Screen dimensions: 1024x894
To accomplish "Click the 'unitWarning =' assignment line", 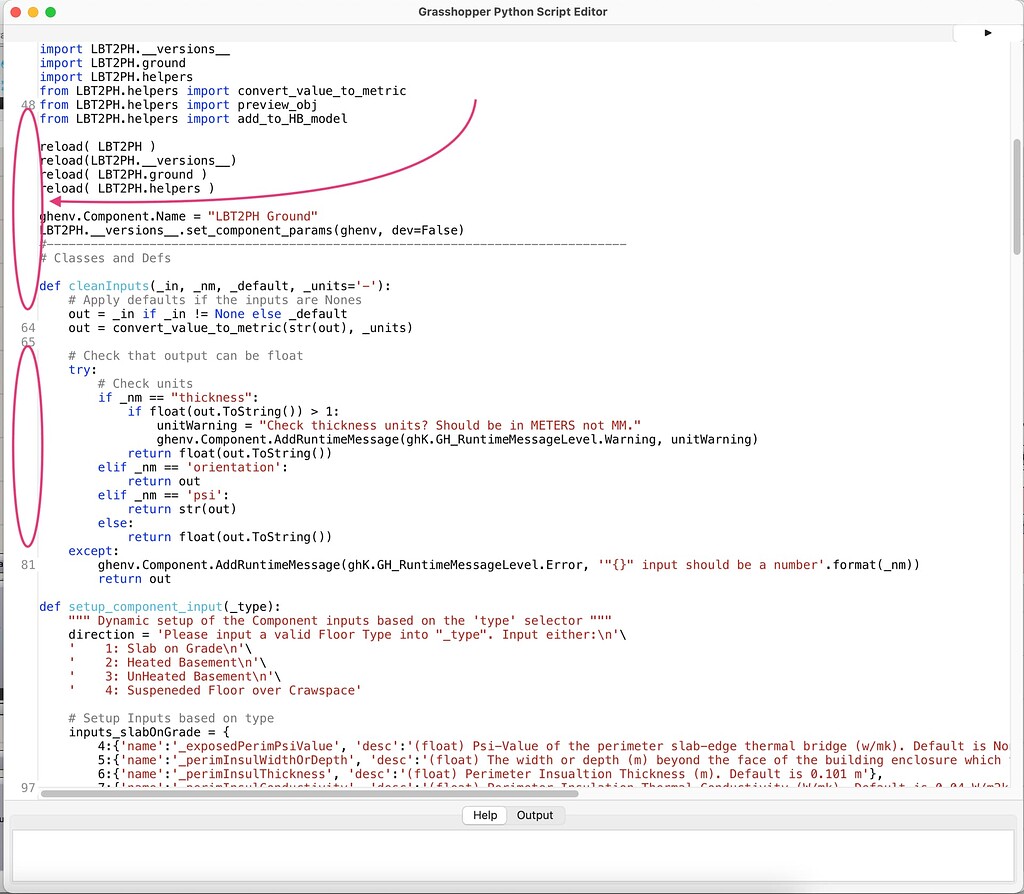I will 398,426.
